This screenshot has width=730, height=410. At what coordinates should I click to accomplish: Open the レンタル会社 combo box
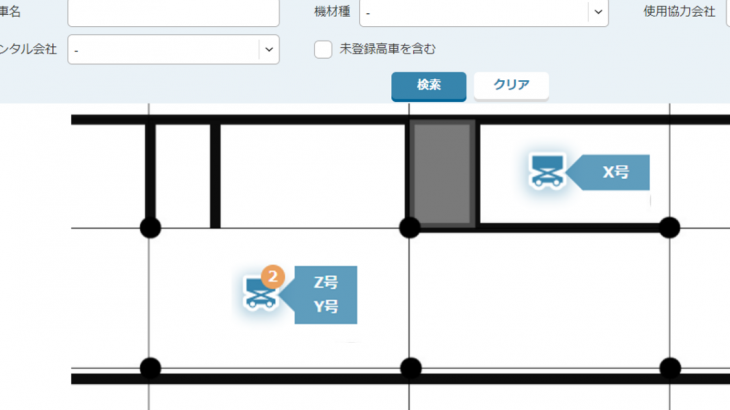pos(163,49)
